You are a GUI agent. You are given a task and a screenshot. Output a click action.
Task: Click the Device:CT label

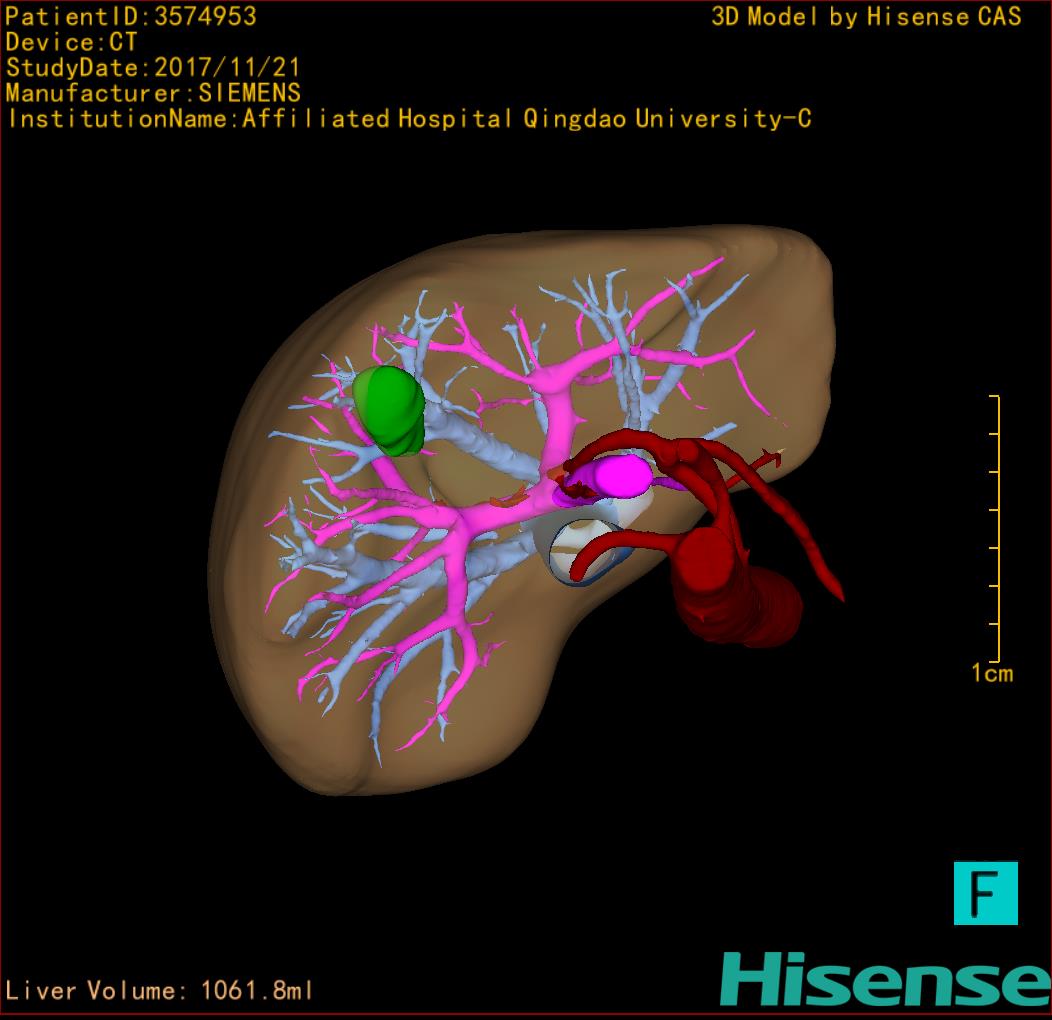coord(71,43)
